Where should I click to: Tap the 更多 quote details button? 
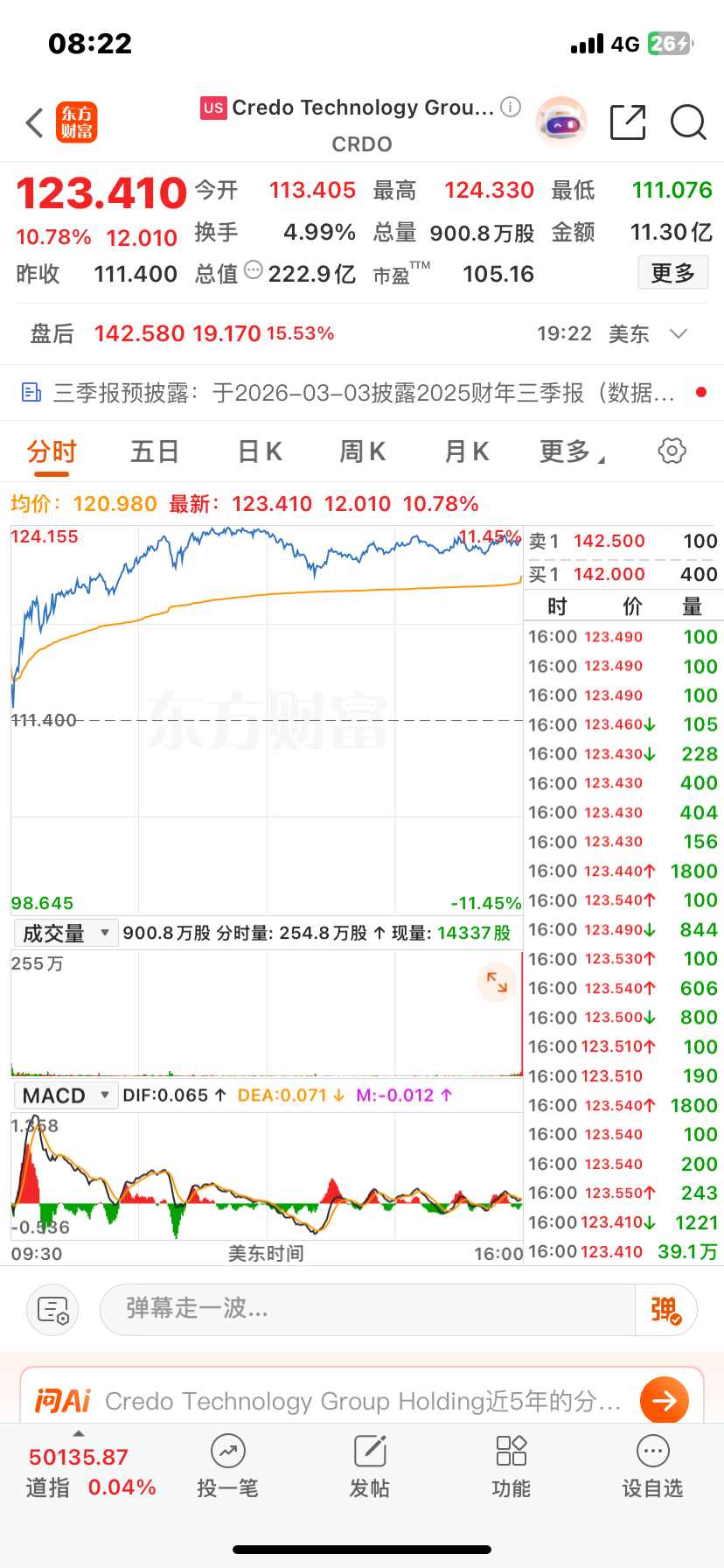(x=672, y=273)
